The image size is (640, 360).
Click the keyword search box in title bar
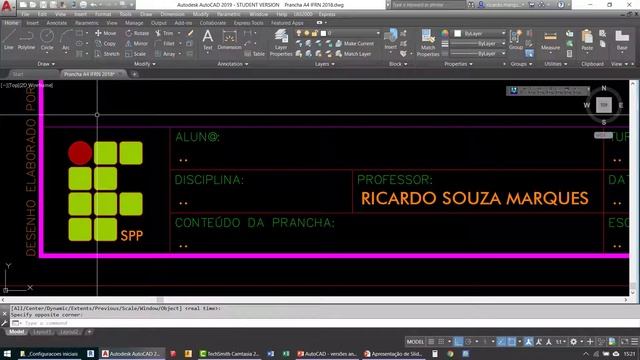[428, 5]
